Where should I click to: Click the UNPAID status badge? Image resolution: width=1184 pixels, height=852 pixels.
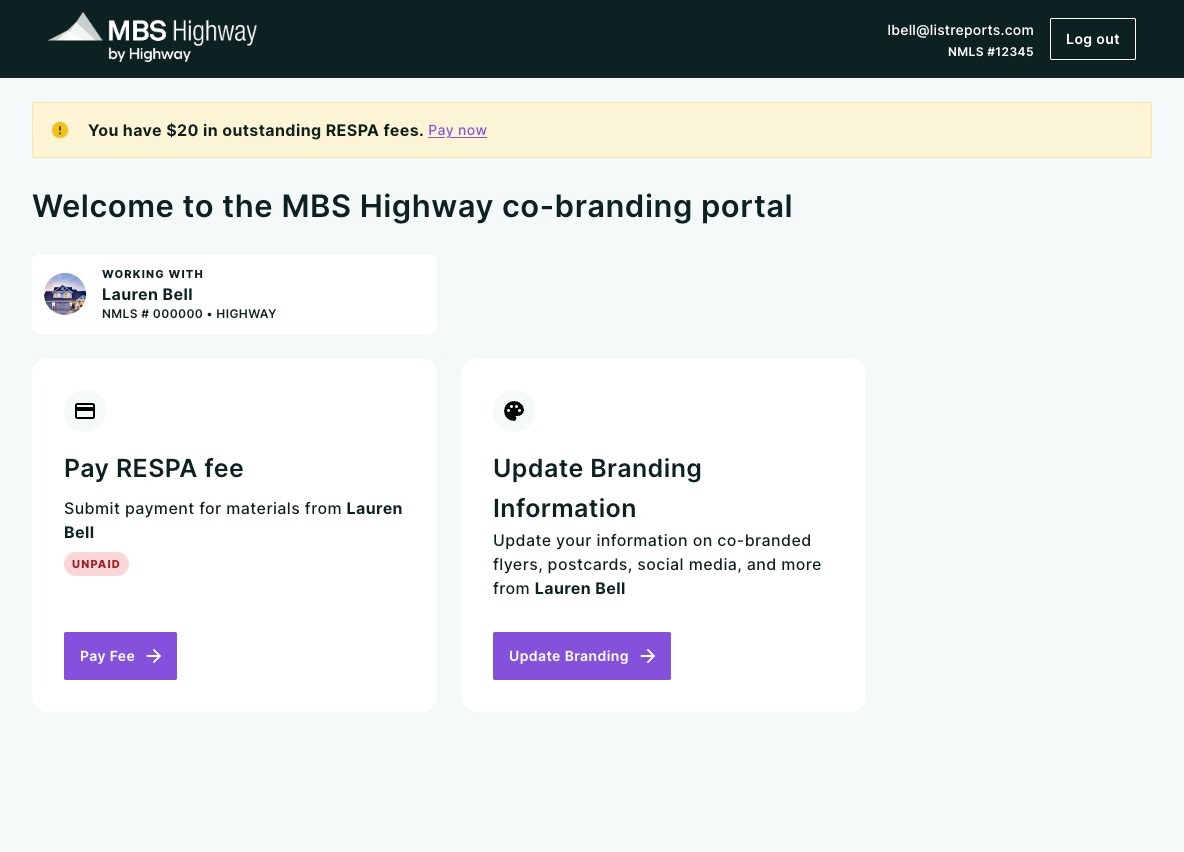point(96,564)
